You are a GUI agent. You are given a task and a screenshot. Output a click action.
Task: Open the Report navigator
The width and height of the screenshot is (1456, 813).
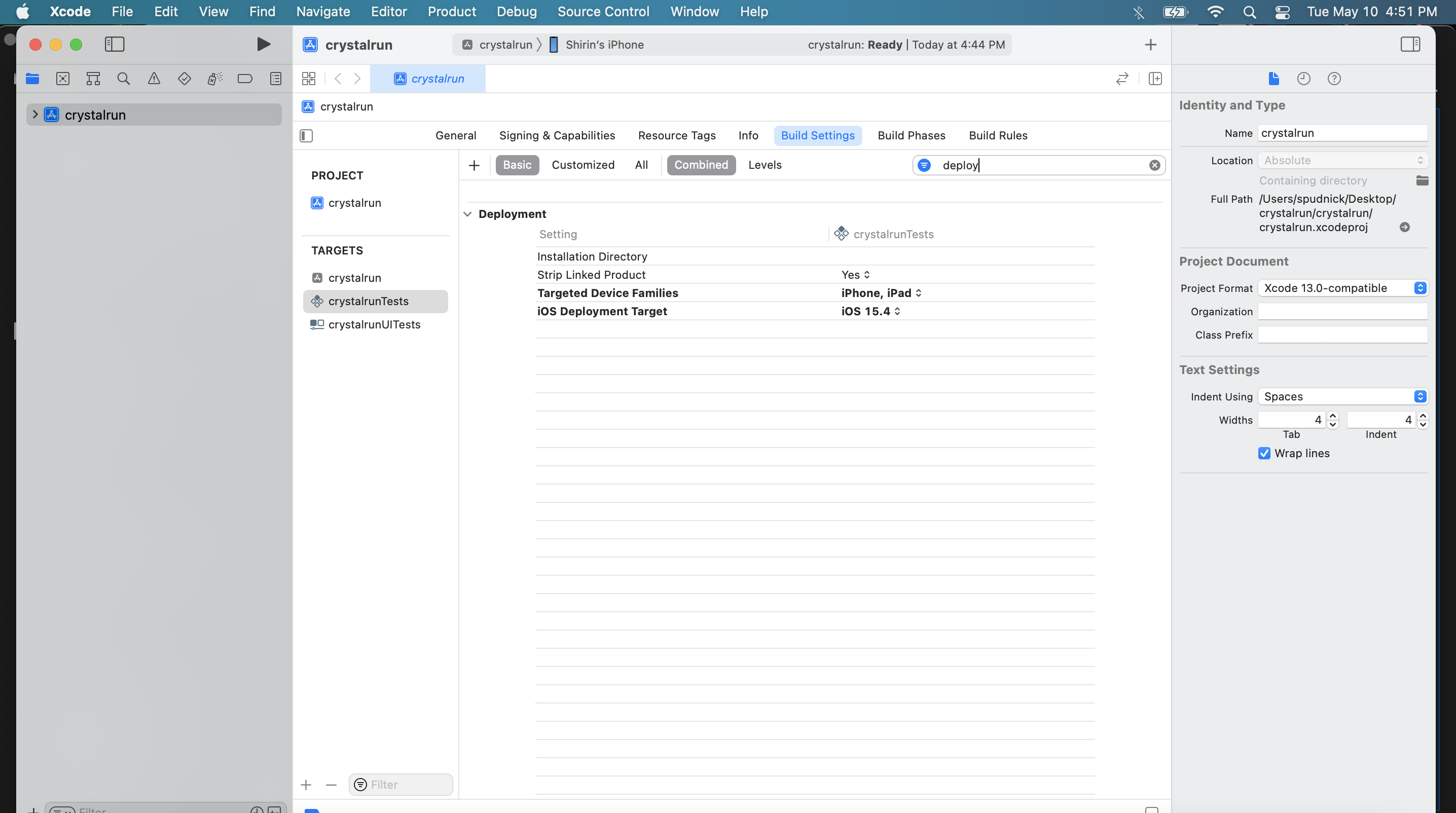click(x=276, y=79)
